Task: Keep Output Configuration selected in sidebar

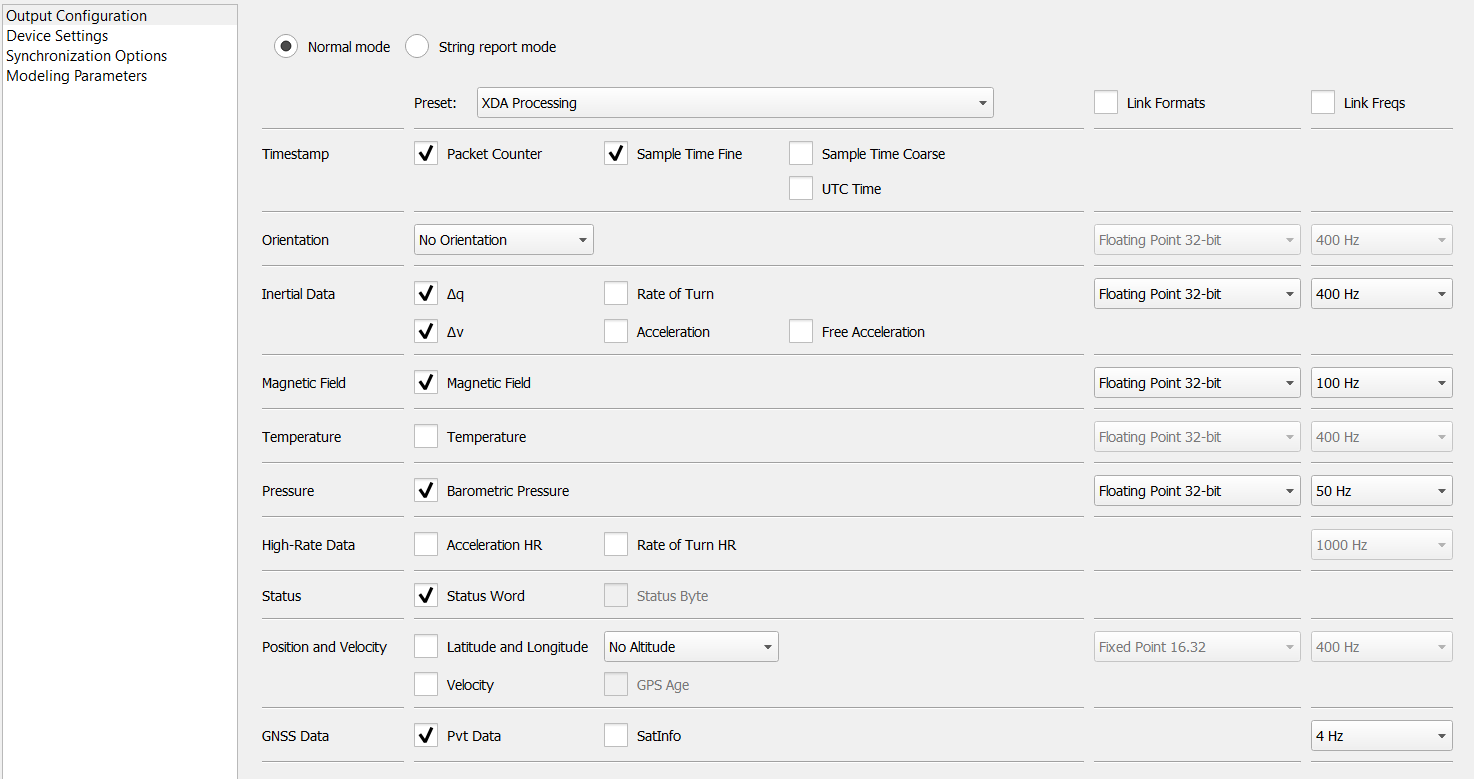Action: click(77, 15)
